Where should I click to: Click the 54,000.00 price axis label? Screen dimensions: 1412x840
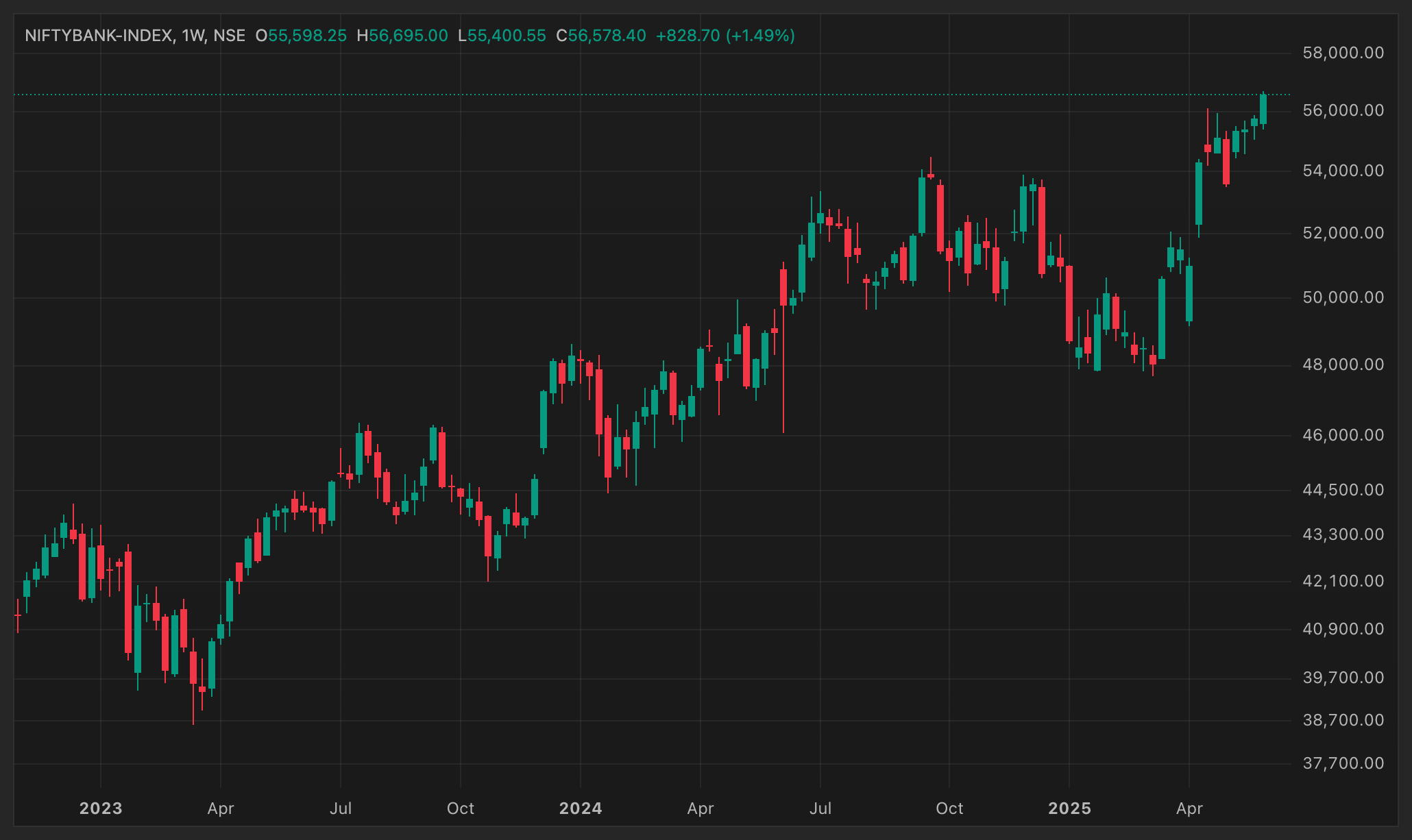(1343, 171)
